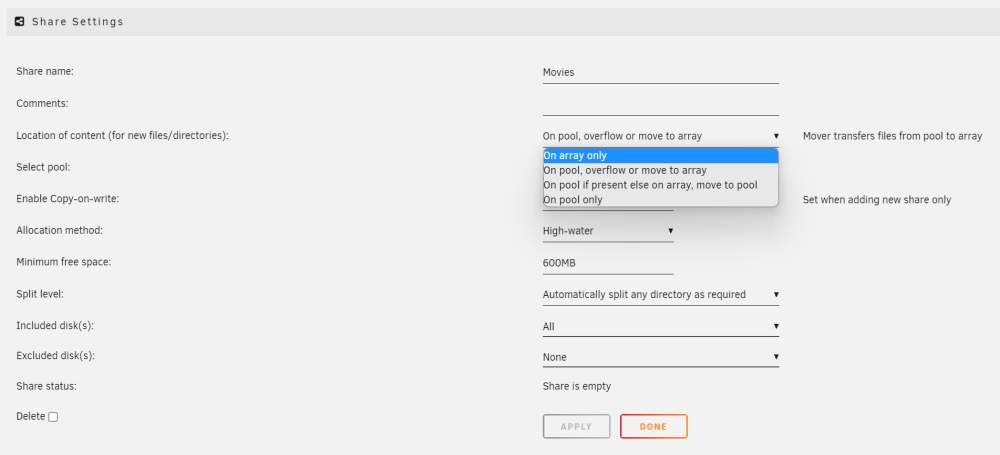Click the 'Share Settings' header title
The width and height of the screenshot is (1000, 455).
78,22
